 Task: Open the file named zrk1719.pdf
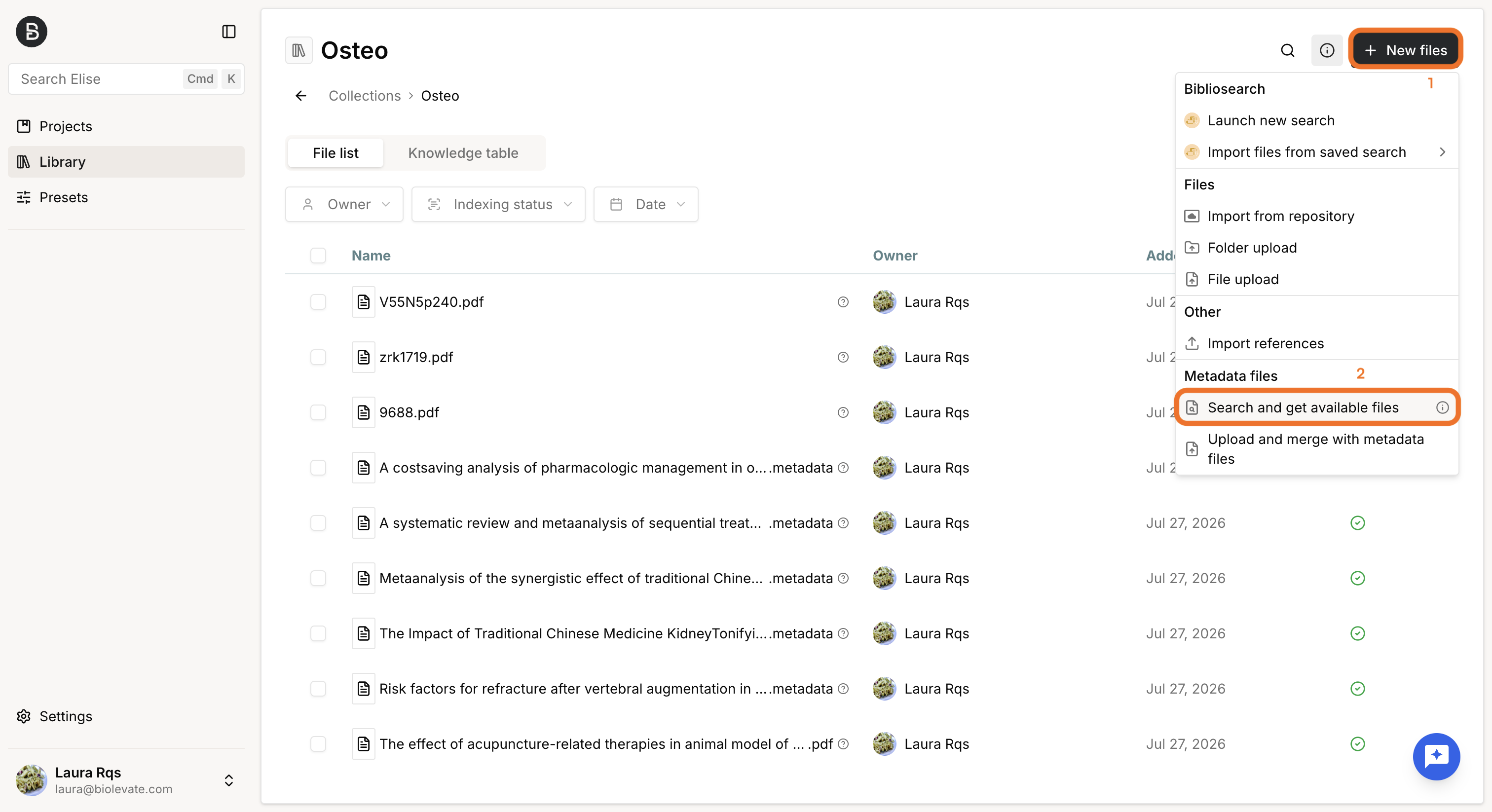416,357
